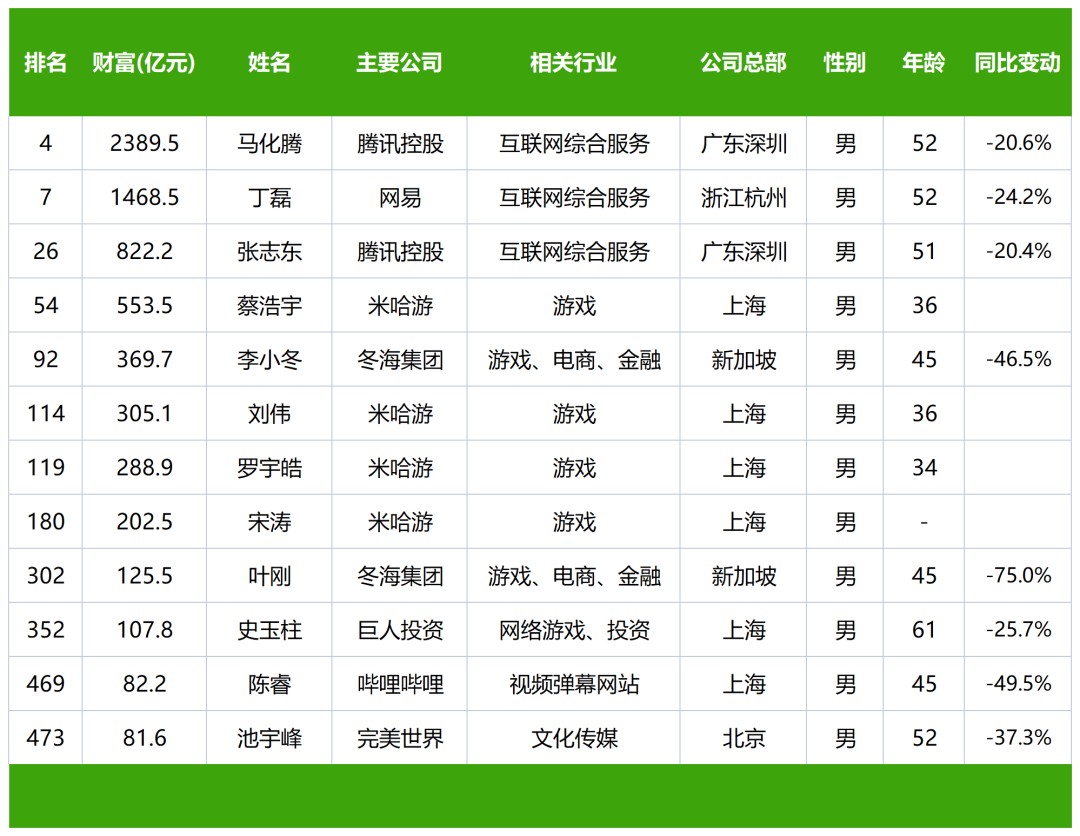Select the 财富(亿元) column header
This screenshot has height=836, width=1080.
(x=144, y=63)
